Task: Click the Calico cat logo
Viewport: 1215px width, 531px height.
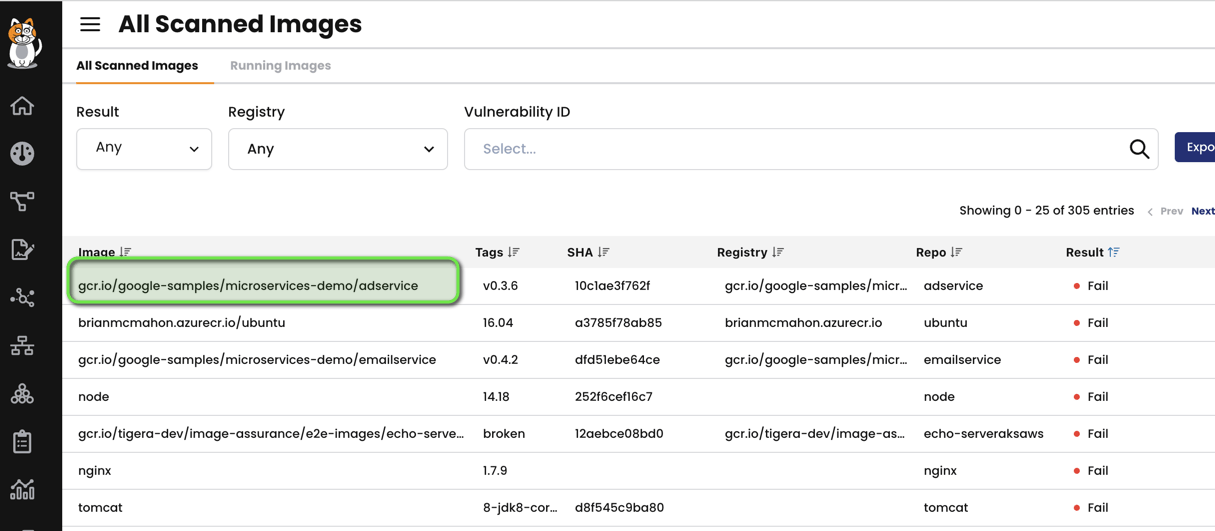Action: pyautogui.click(x=24, y=43)
